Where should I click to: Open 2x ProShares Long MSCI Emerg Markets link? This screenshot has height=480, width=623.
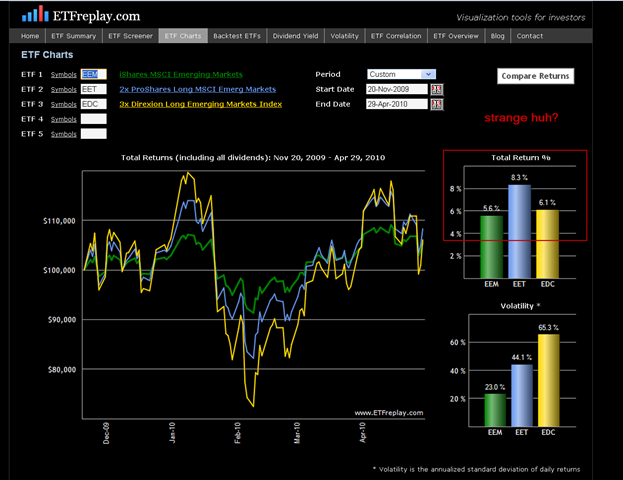[x=197, y=89]
